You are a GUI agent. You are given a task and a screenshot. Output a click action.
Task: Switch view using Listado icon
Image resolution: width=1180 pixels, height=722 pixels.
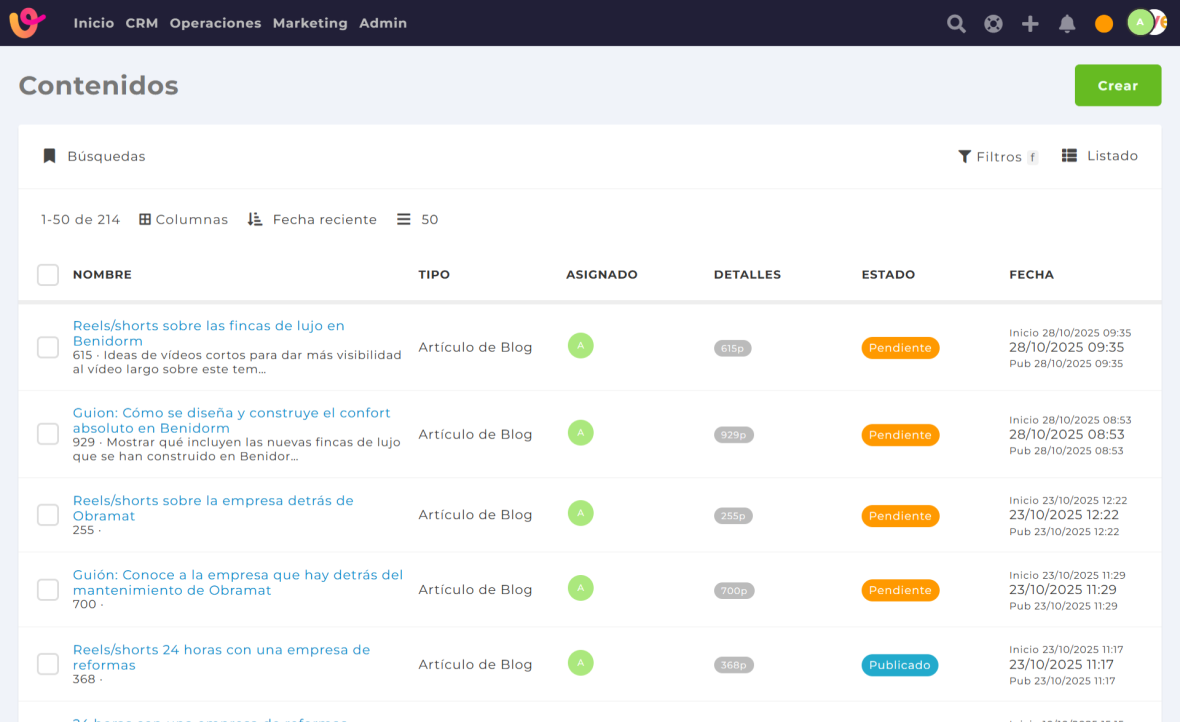[x=1100, y=156]
